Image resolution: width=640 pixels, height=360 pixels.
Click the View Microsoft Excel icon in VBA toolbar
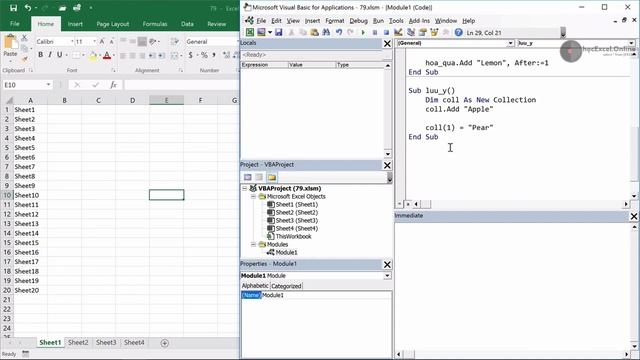250,32
